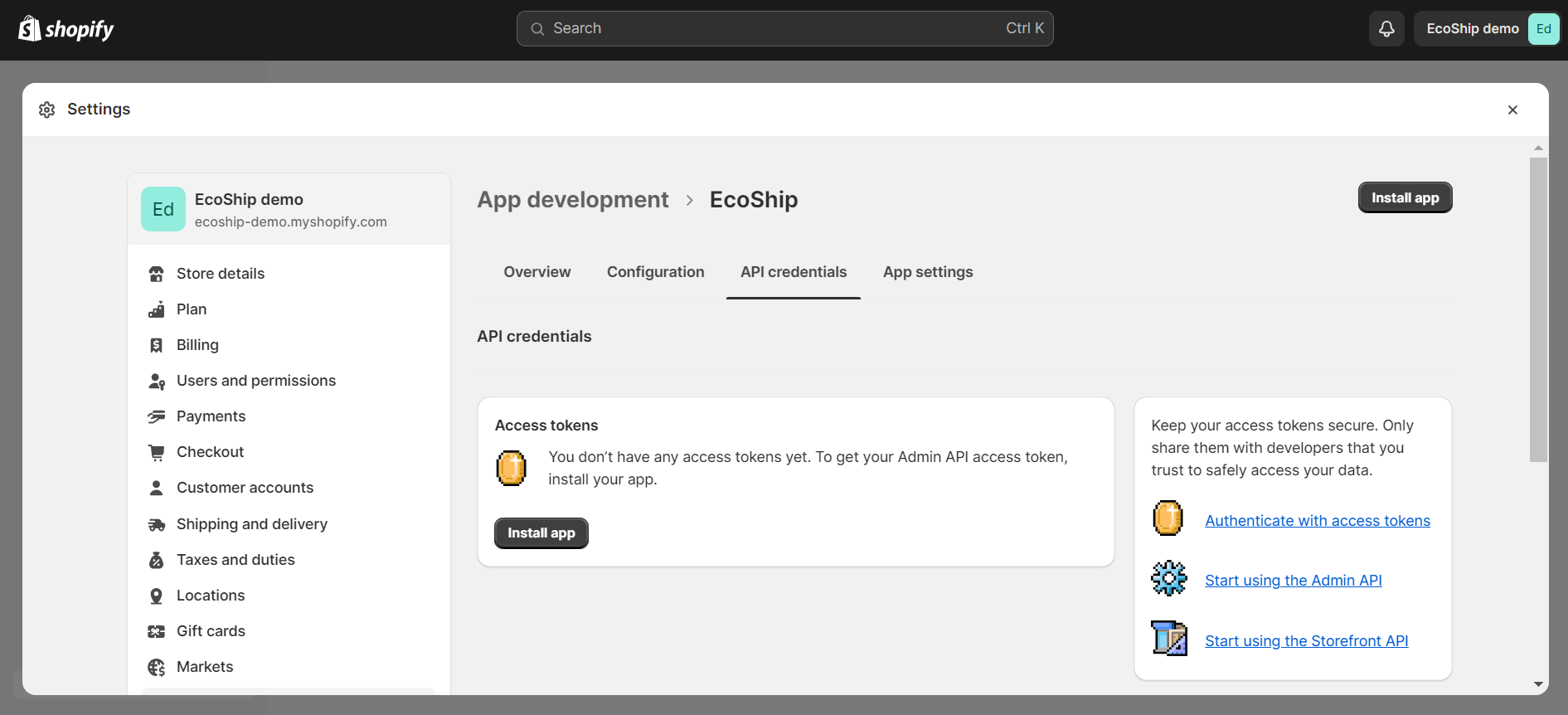
Task: Open Start using the Storefront API link
Action: (x=1306, y=641)
